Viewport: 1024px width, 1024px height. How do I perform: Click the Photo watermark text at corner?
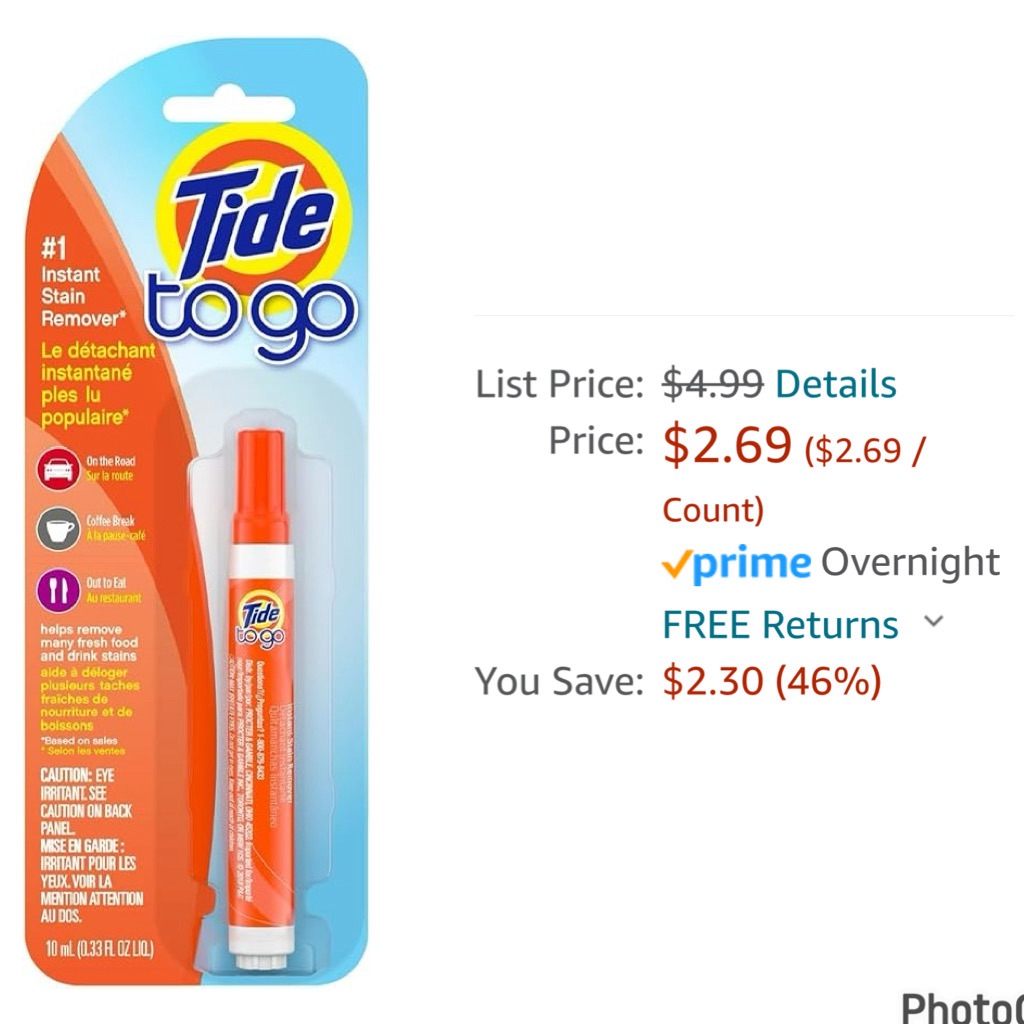[962, 1008]
